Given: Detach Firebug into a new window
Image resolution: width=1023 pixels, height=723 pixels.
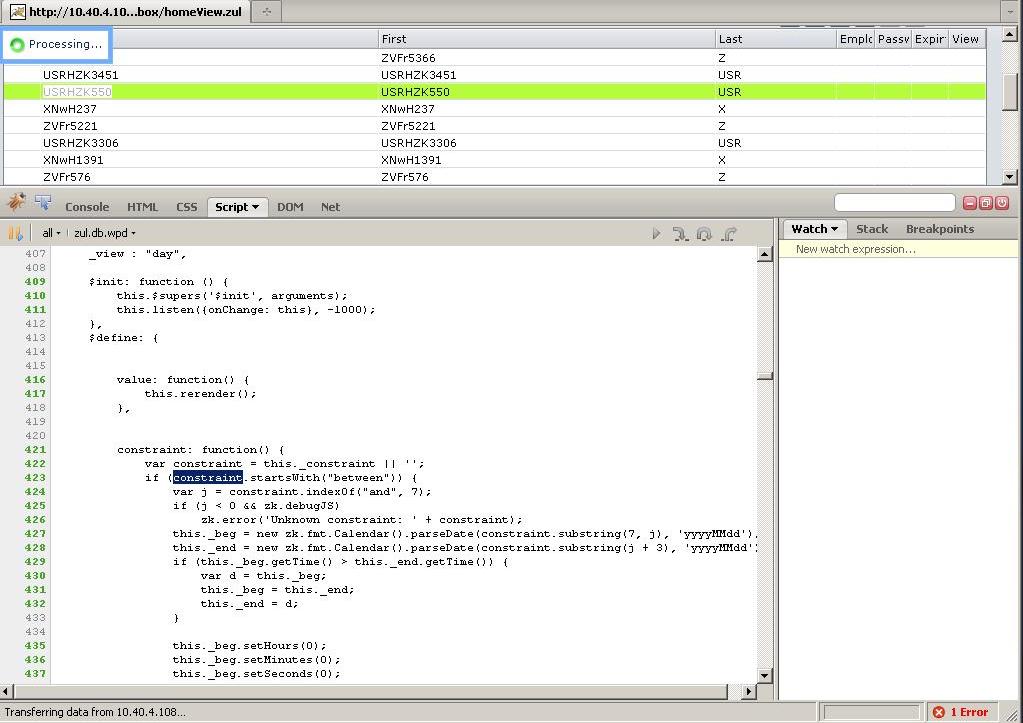Looking at the screenshot, I should [x=986, y=203].
